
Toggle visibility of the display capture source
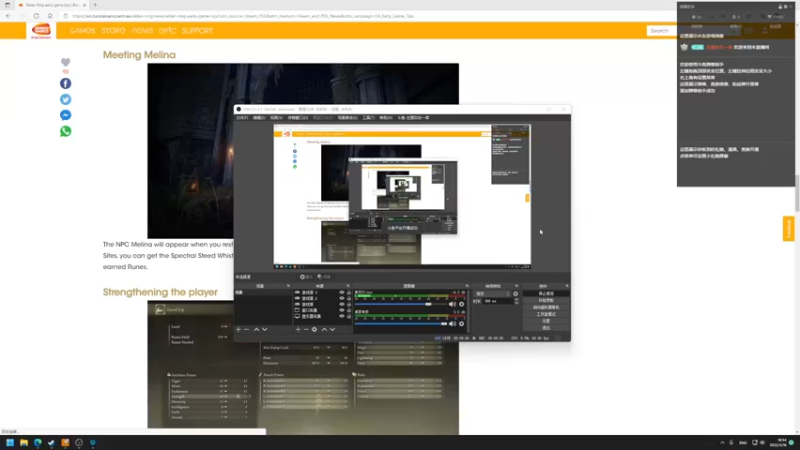coord(342,316)
